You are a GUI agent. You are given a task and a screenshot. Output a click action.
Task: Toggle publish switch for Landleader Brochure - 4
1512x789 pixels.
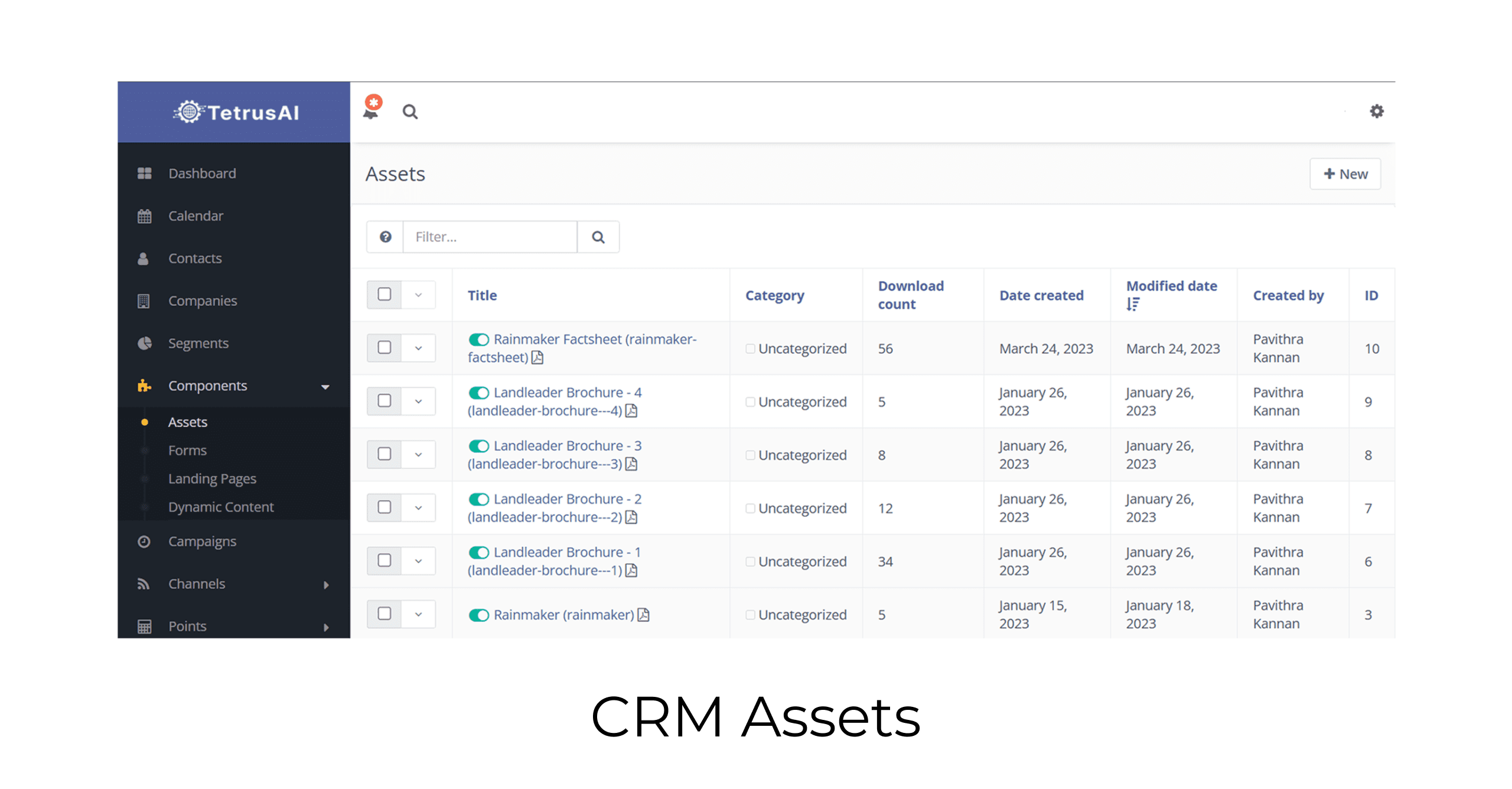click(x=478, y=393)
